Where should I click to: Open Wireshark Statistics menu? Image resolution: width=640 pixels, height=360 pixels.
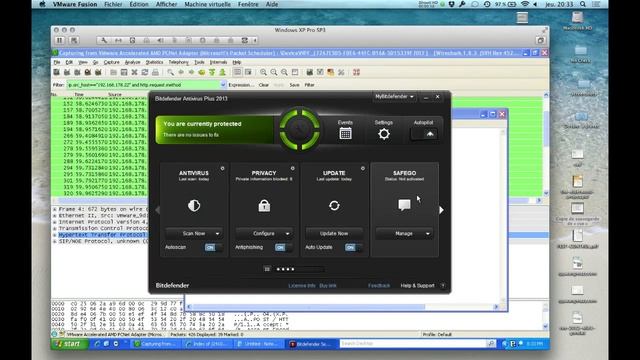pyautogui.click(x=154, y=62)
